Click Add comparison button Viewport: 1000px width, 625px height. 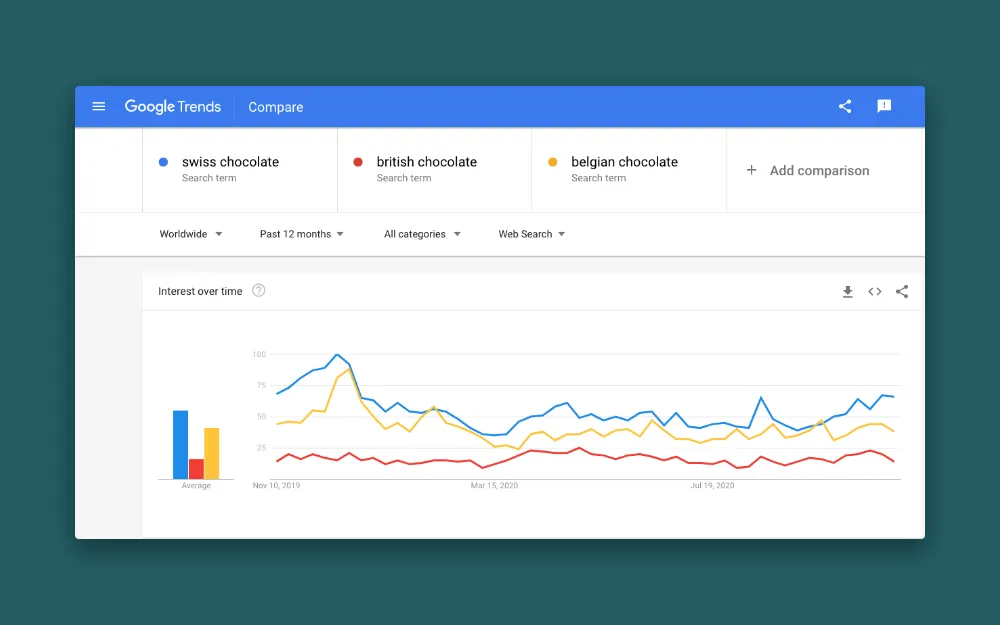pyautogui.click(x=807, y=170)
